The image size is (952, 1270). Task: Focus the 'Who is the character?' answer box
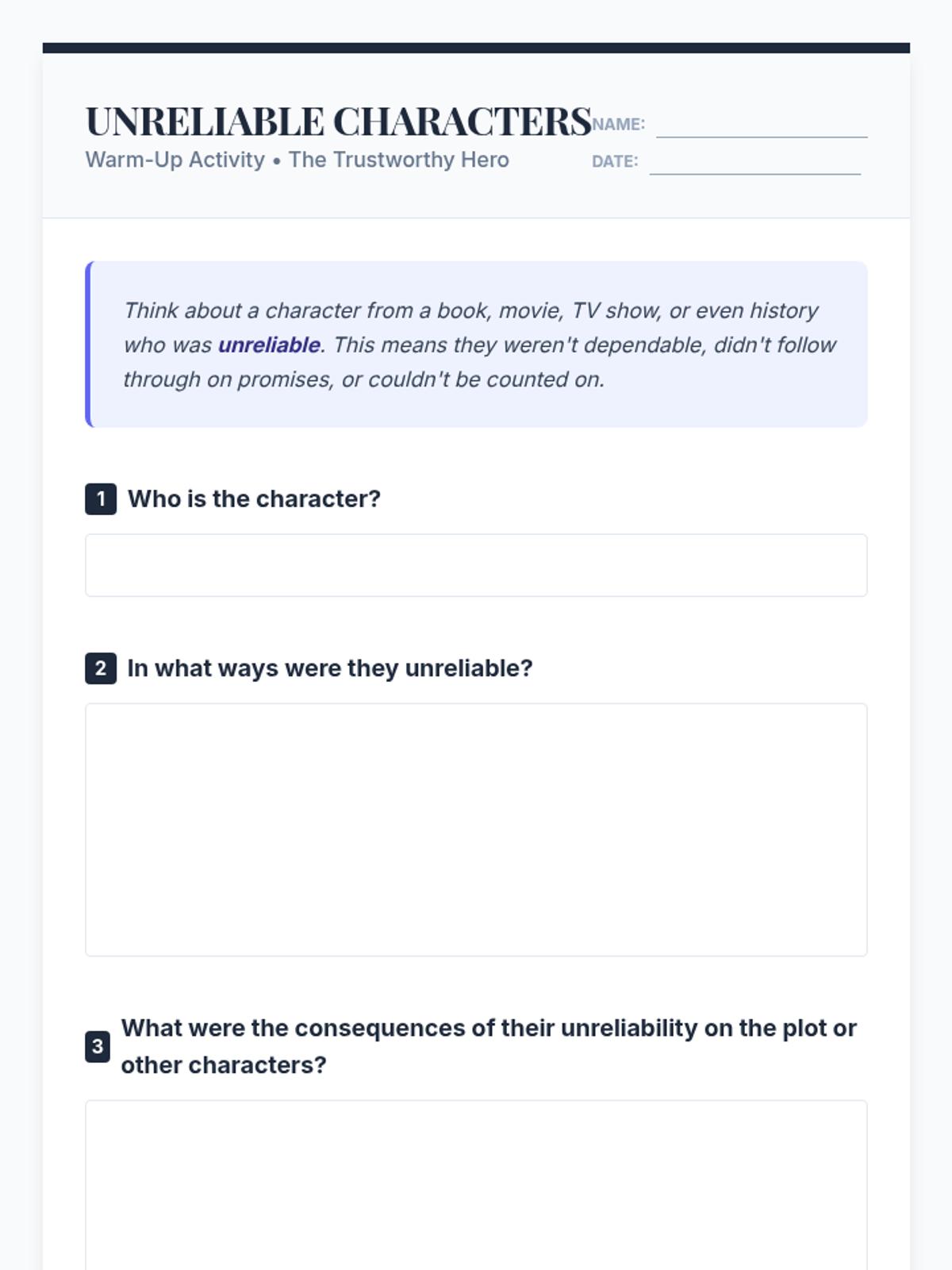click(x=476, y=565)
